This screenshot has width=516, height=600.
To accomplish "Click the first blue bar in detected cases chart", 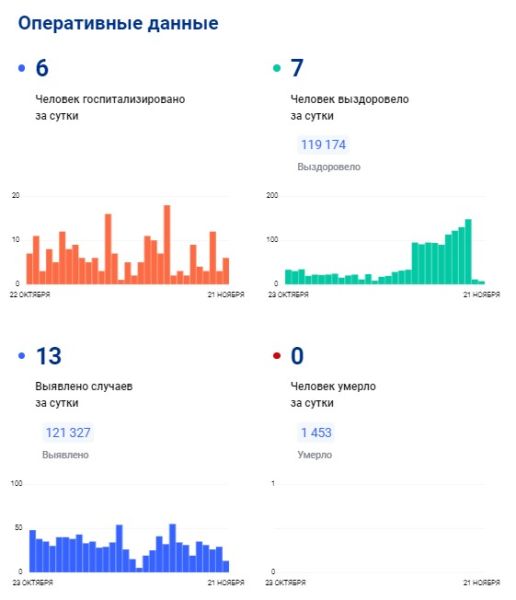I will [33, 551].
